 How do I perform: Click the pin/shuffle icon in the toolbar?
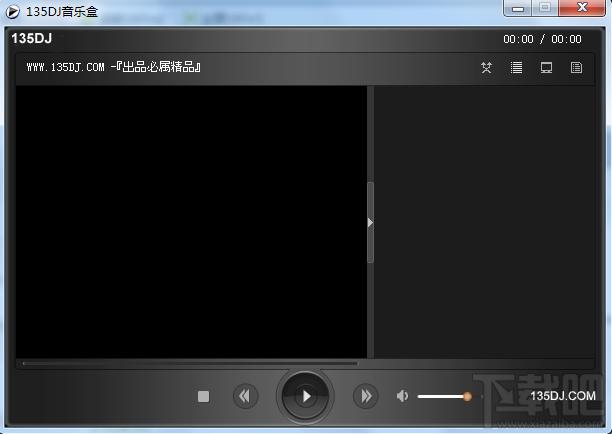pos(486,68)
